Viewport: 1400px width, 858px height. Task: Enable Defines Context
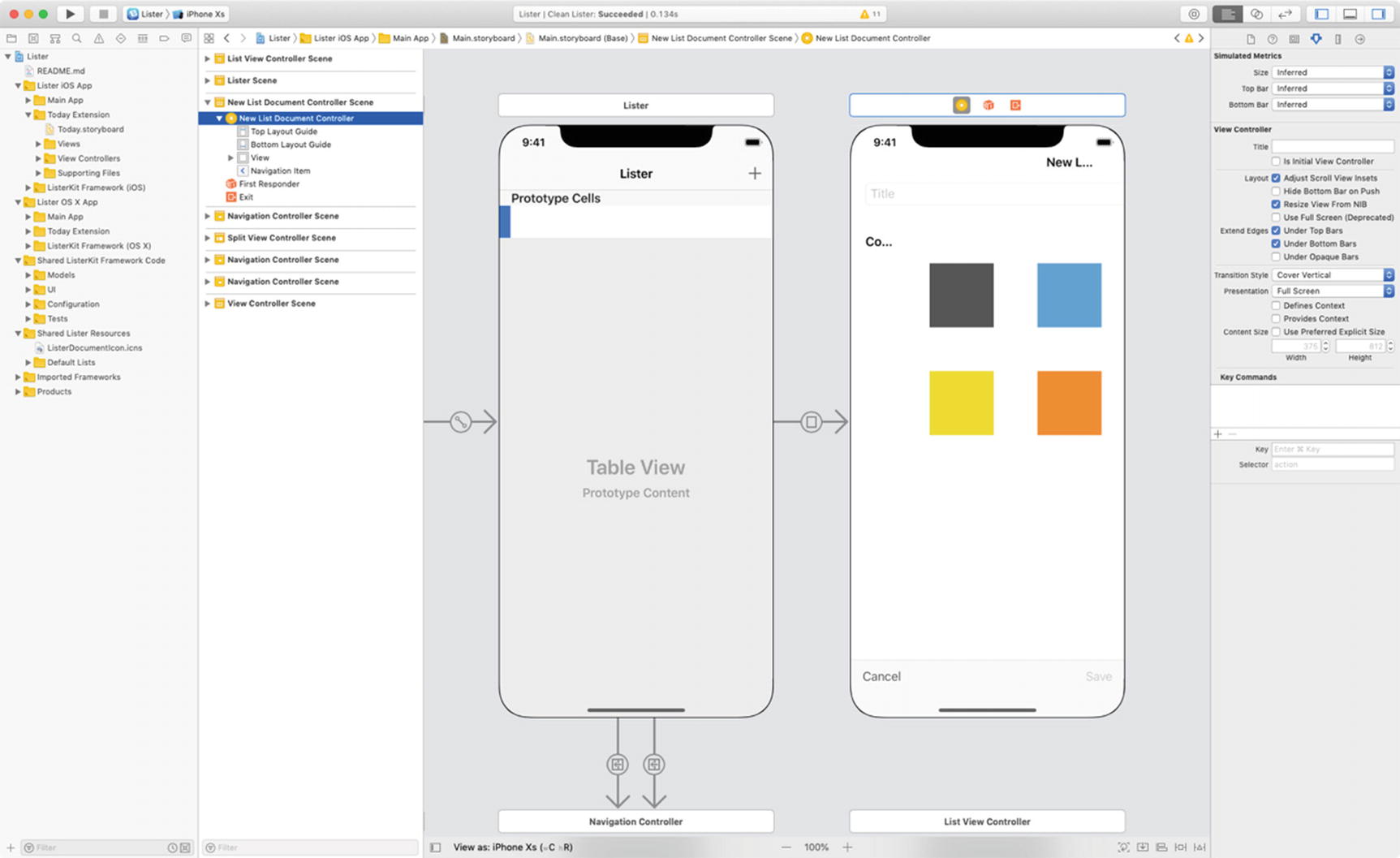pyautogui.click(x=1276, y=305)
